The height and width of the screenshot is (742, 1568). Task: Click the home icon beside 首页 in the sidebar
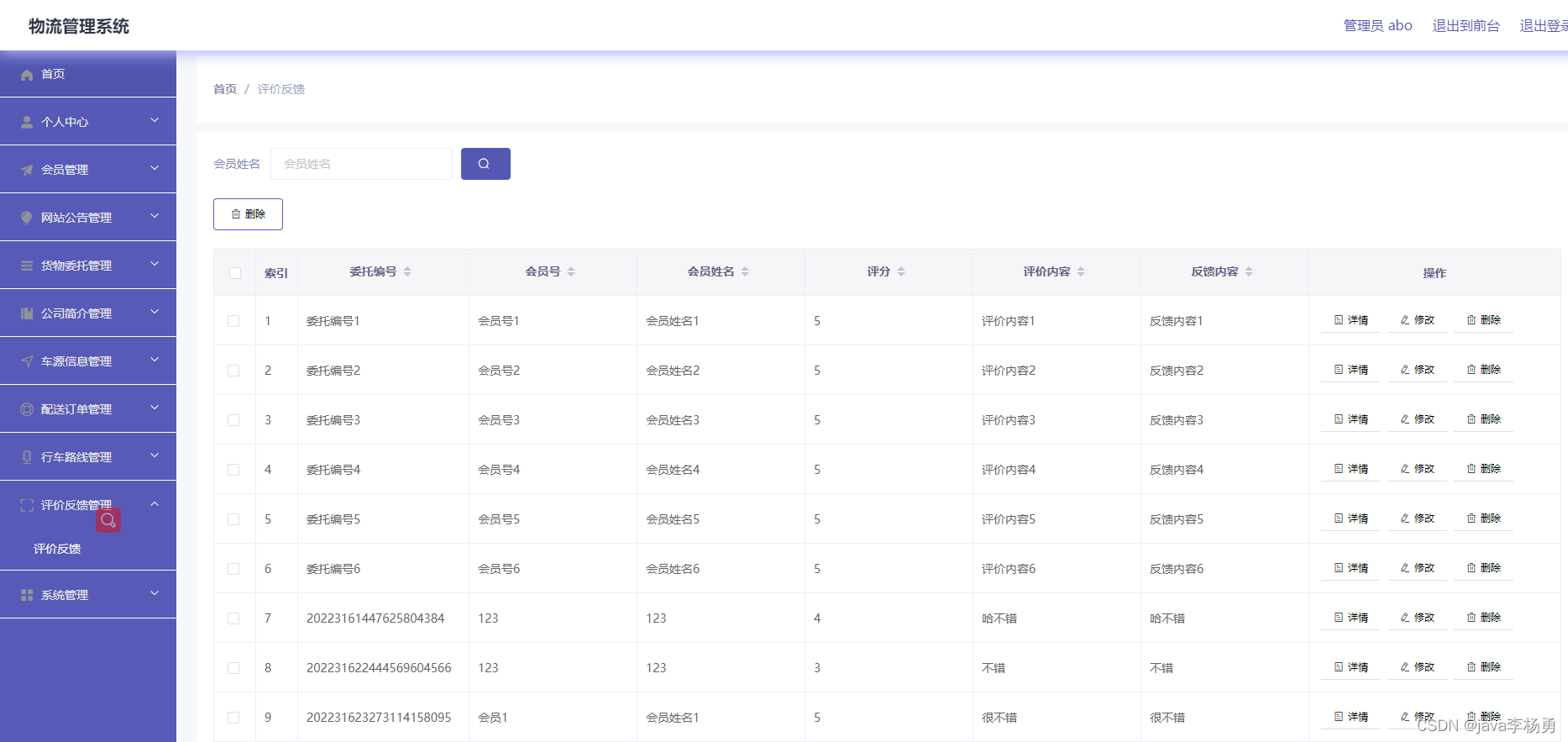pos(27,75)
